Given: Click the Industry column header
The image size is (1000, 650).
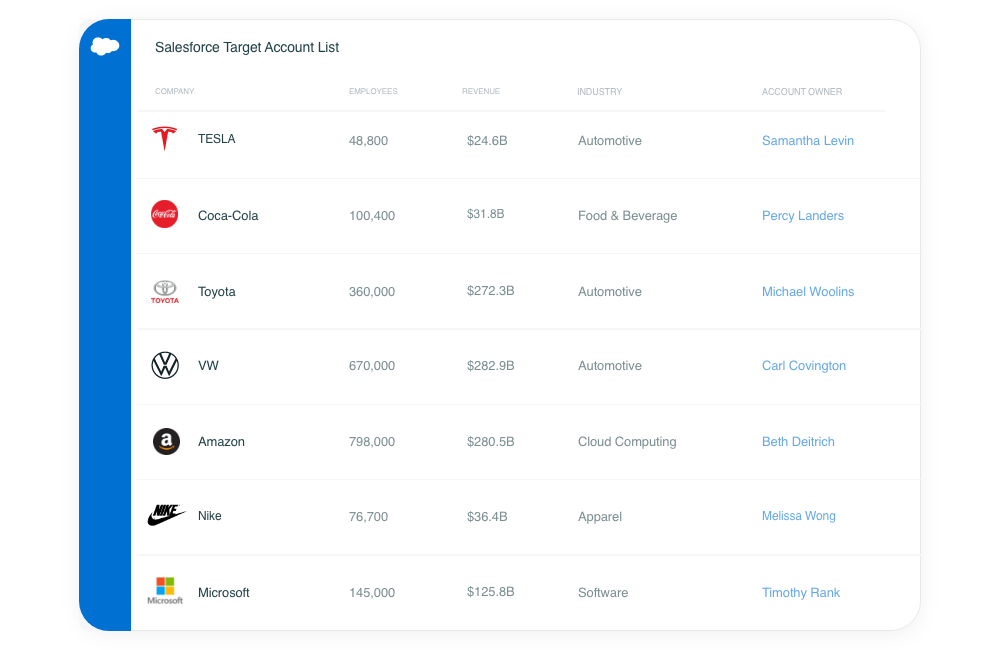Looking at the screenshot, I should tap(599, 92).
